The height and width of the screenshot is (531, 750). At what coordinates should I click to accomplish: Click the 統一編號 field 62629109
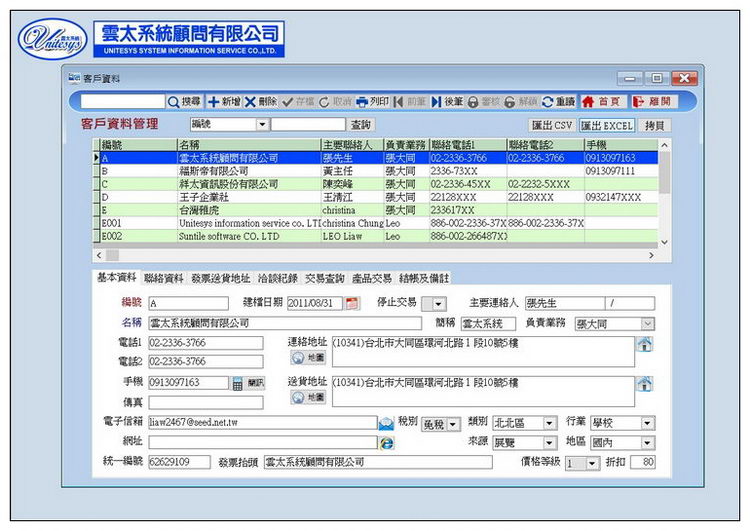(x=179, y=462)
